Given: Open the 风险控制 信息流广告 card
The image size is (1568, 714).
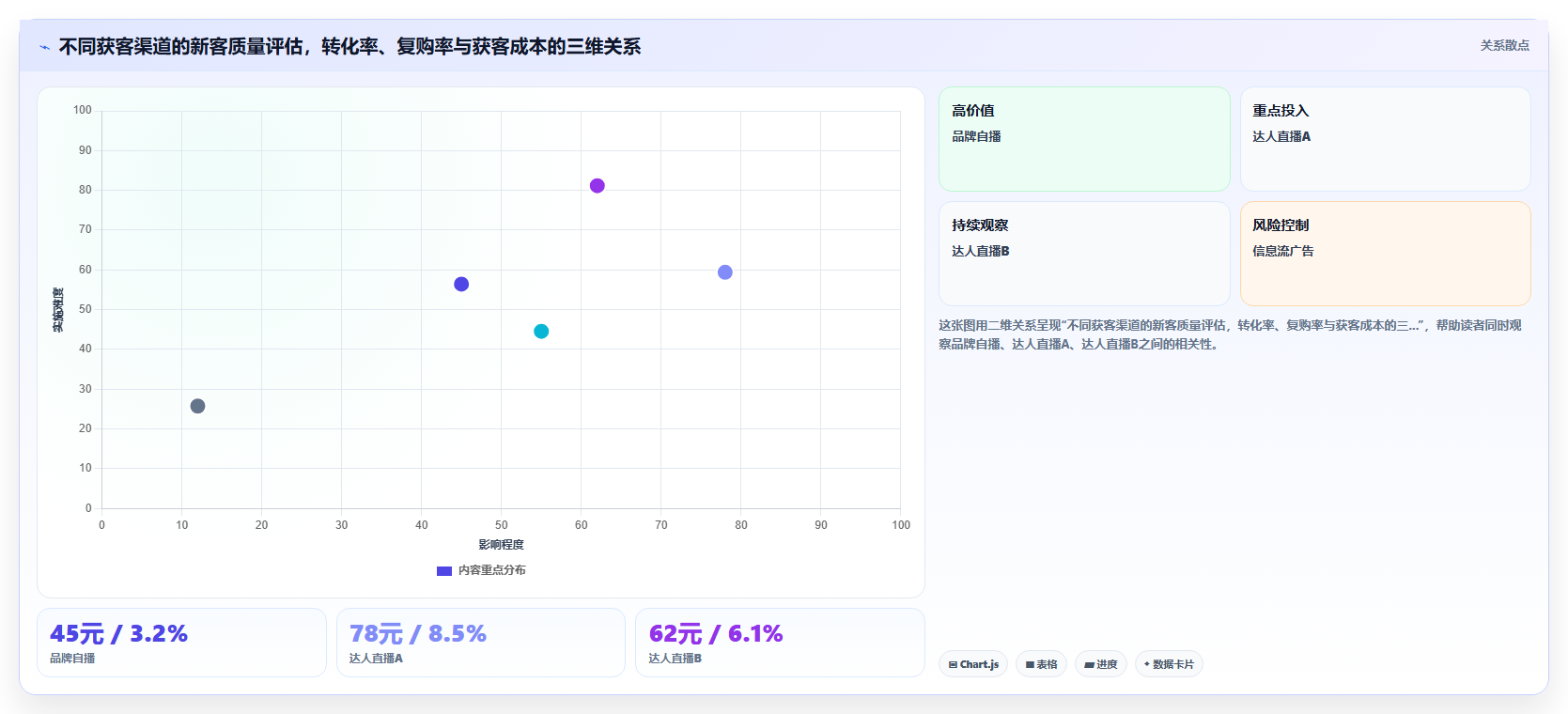Looking at the screenshot, I should coord(1386,254).
